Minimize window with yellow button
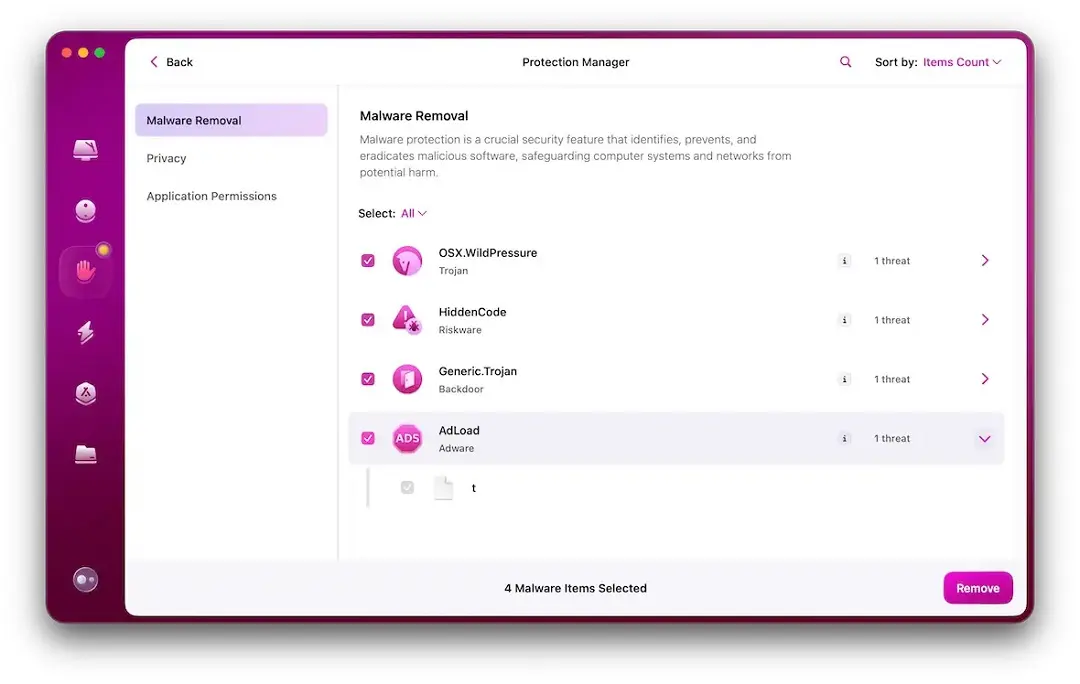 click(x=83, y=53)
